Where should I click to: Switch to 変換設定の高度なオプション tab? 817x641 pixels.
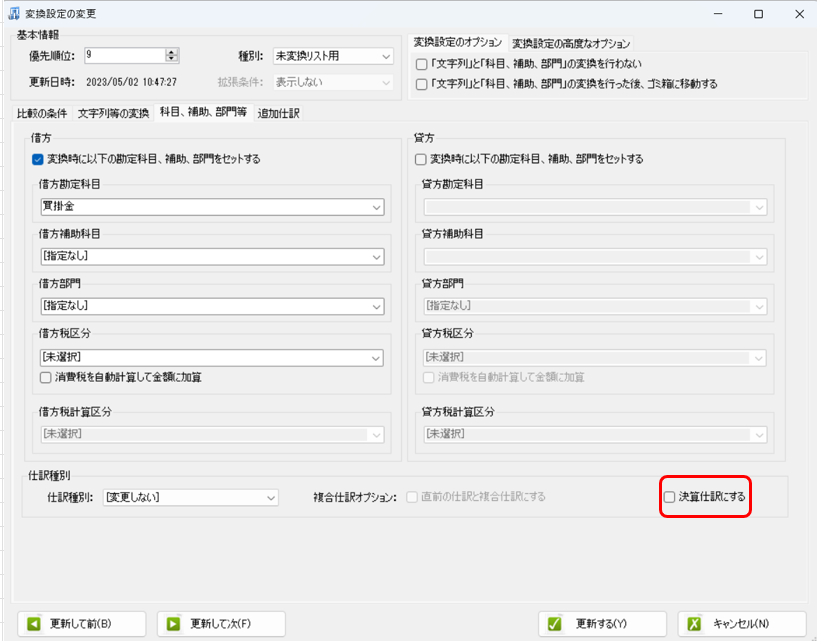571,43
